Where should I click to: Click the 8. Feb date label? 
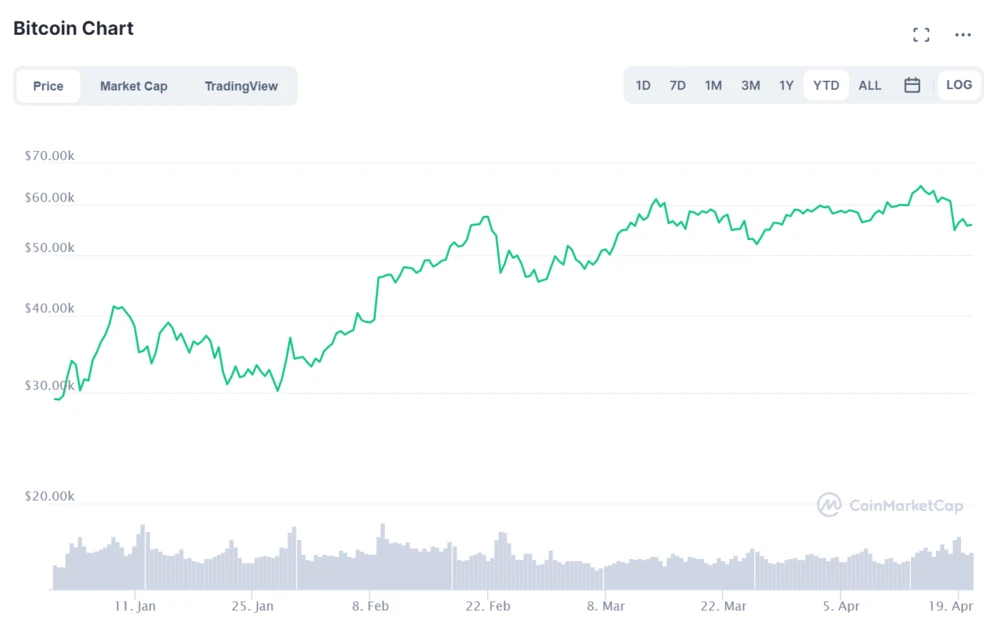pos(371,606)
